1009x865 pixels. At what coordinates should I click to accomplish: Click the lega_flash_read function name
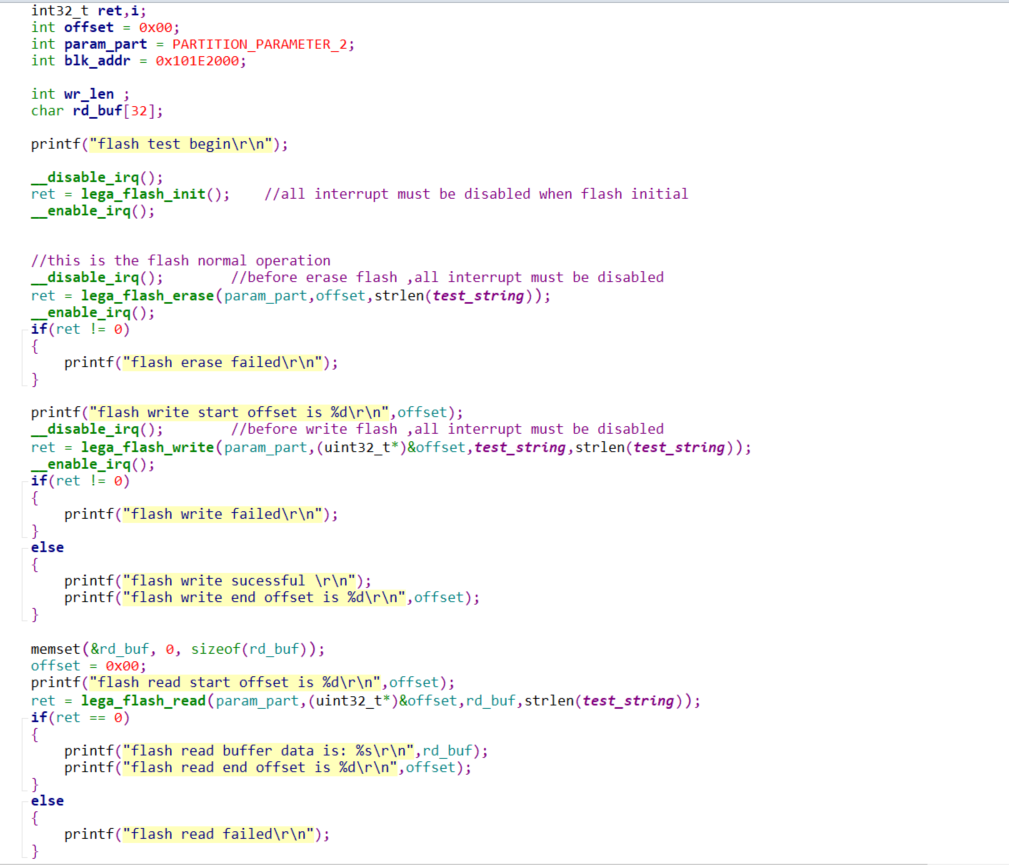tap(143, 700)
